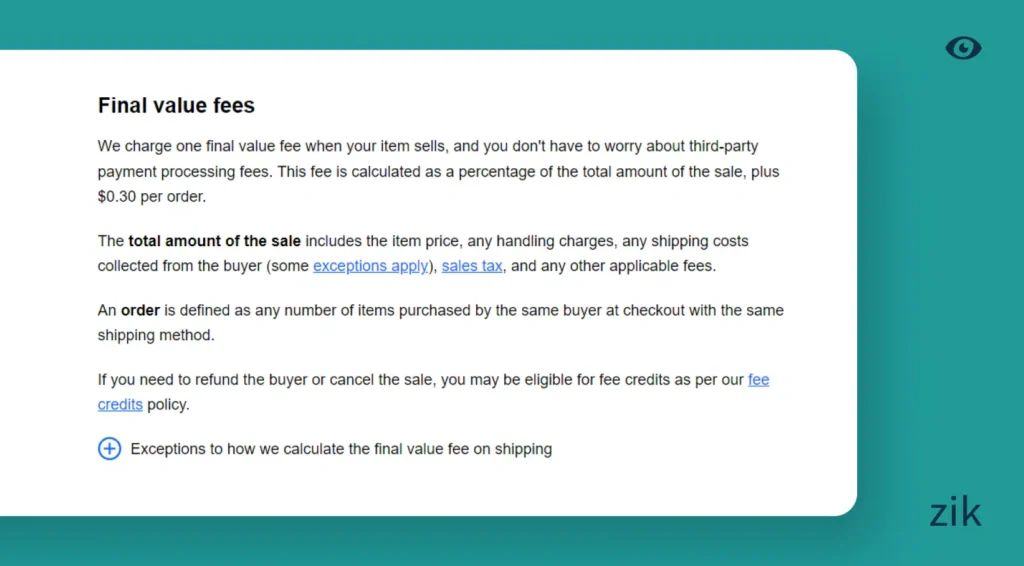Screen dimensions: 1024x566
Task: Click "We charge one final value fee" sentence start
Action: pyautogui.click(x=198, y=146)
